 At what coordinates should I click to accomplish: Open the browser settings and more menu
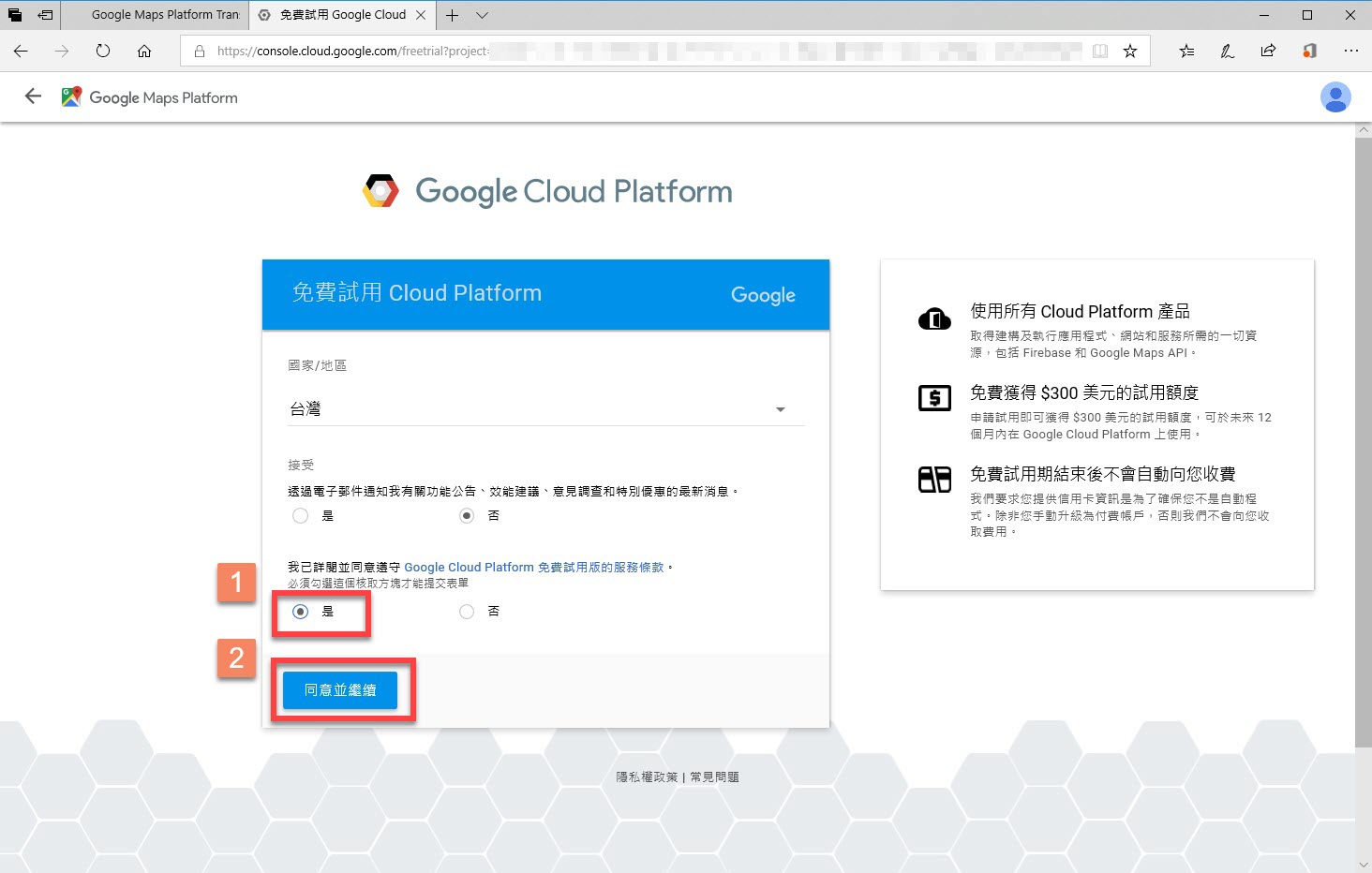1350,52
